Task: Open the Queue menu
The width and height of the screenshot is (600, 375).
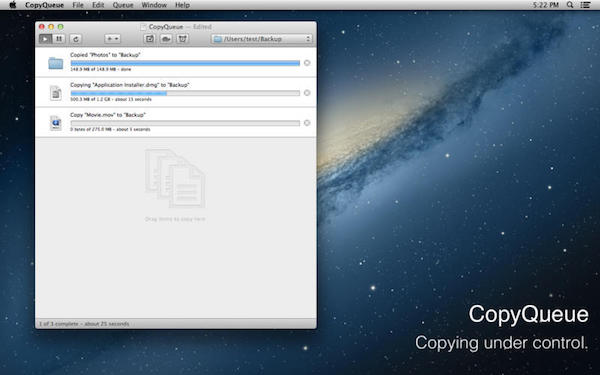Action: 123,5
